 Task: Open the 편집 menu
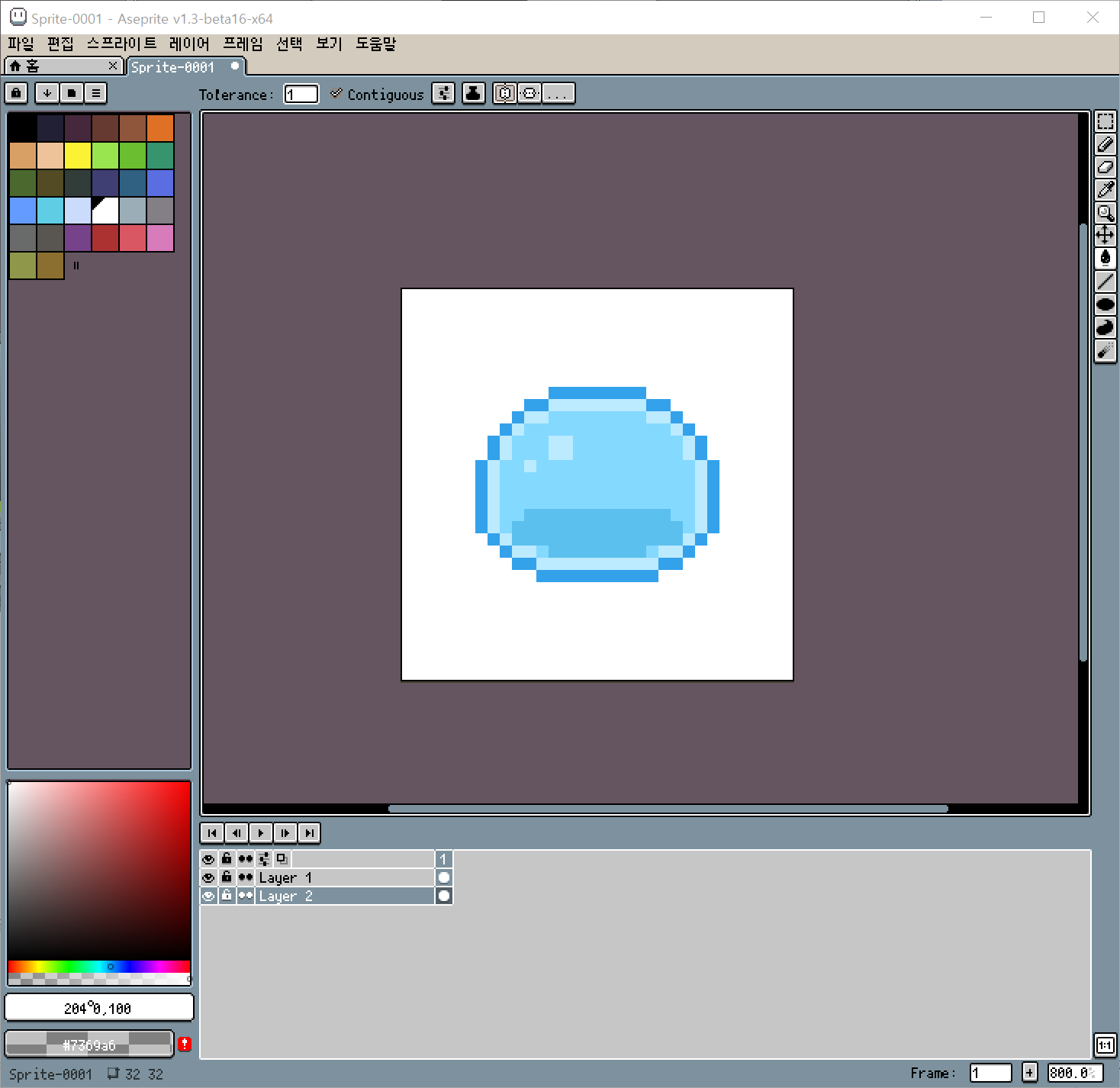[x=60, y=43]
